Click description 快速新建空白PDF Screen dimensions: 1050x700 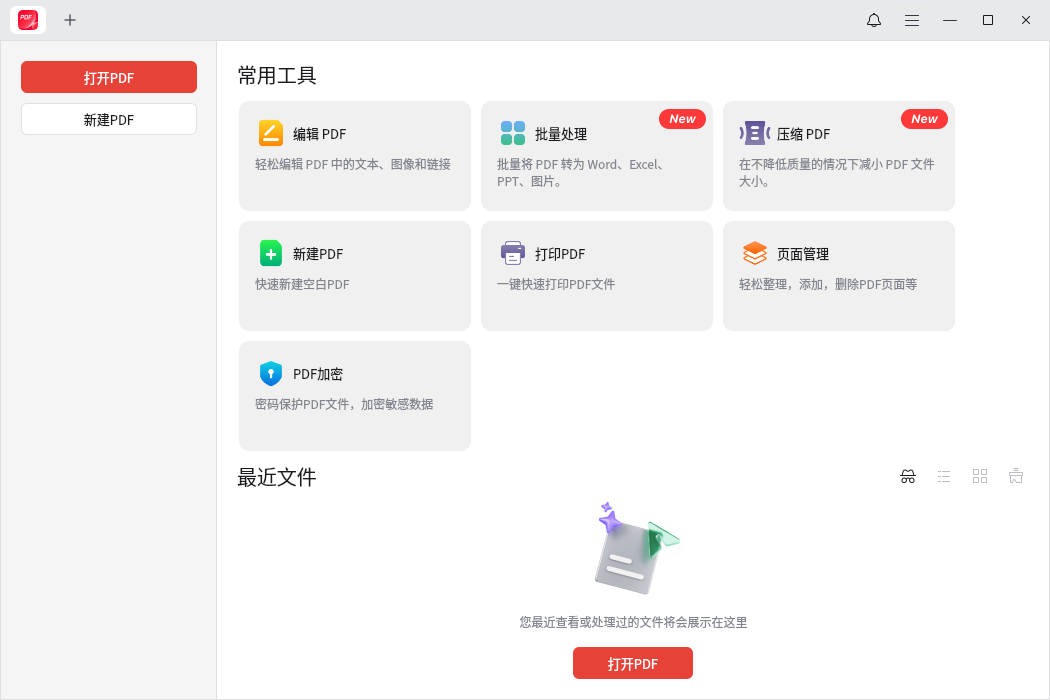tap(302, 284)
